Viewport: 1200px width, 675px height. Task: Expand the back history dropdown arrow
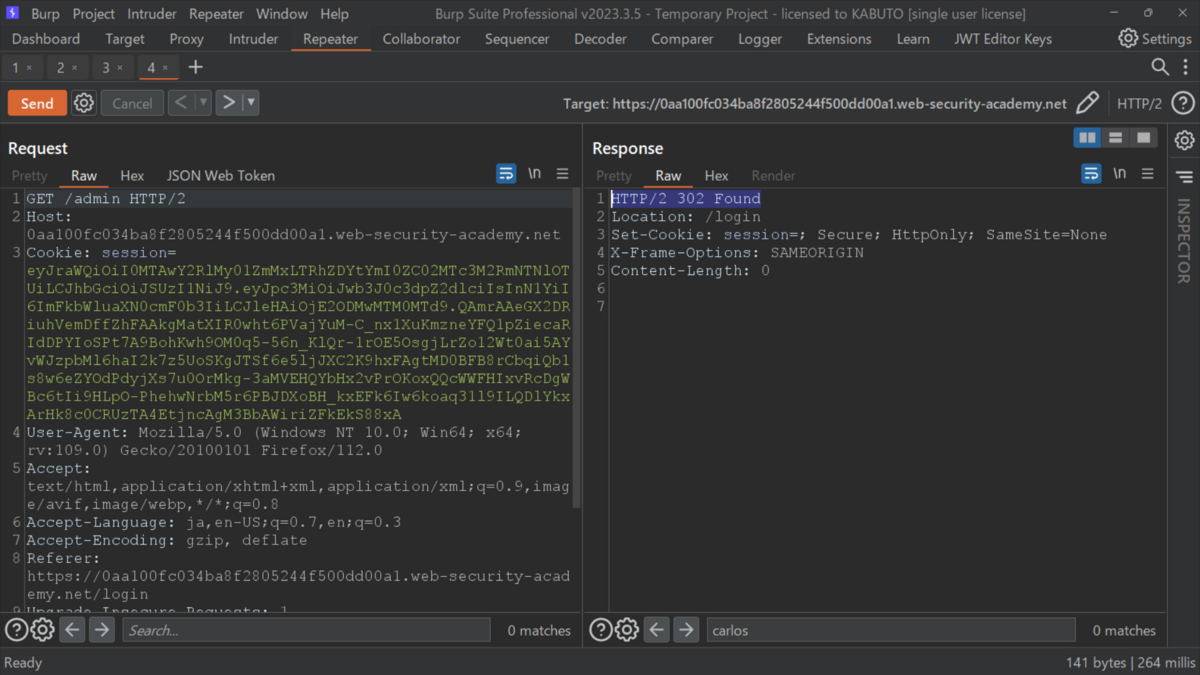[x=203, y=103]
